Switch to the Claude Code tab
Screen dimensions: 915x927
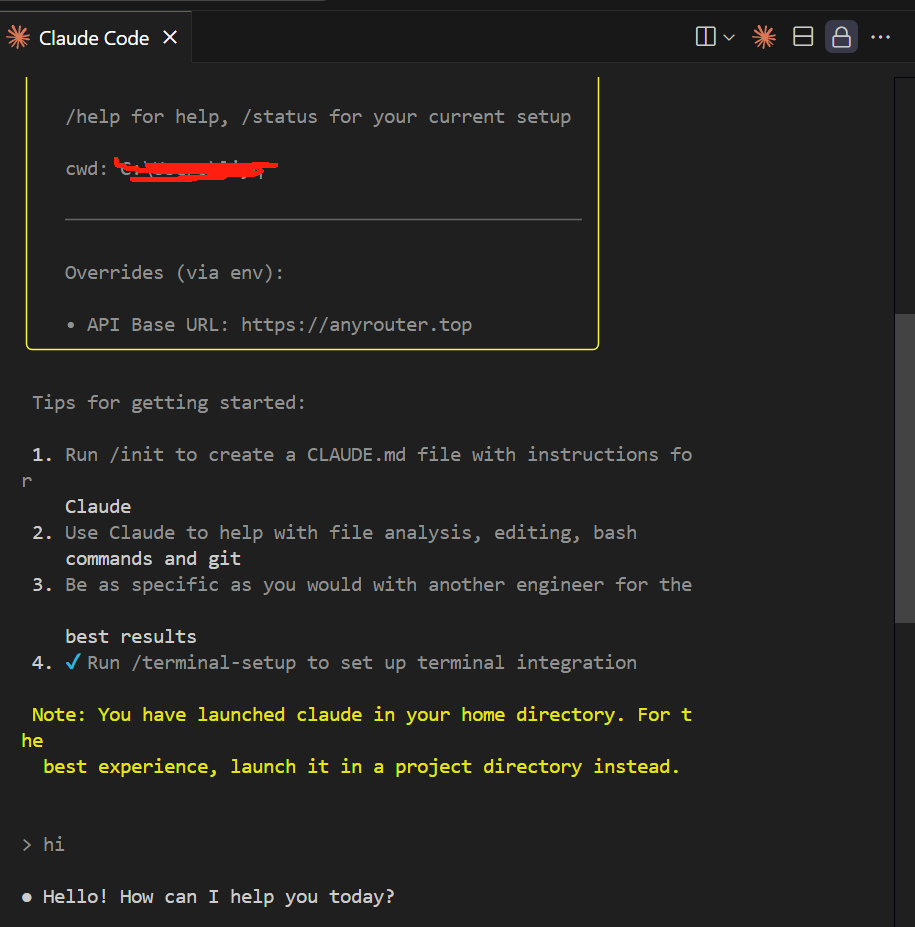point(94,38)
